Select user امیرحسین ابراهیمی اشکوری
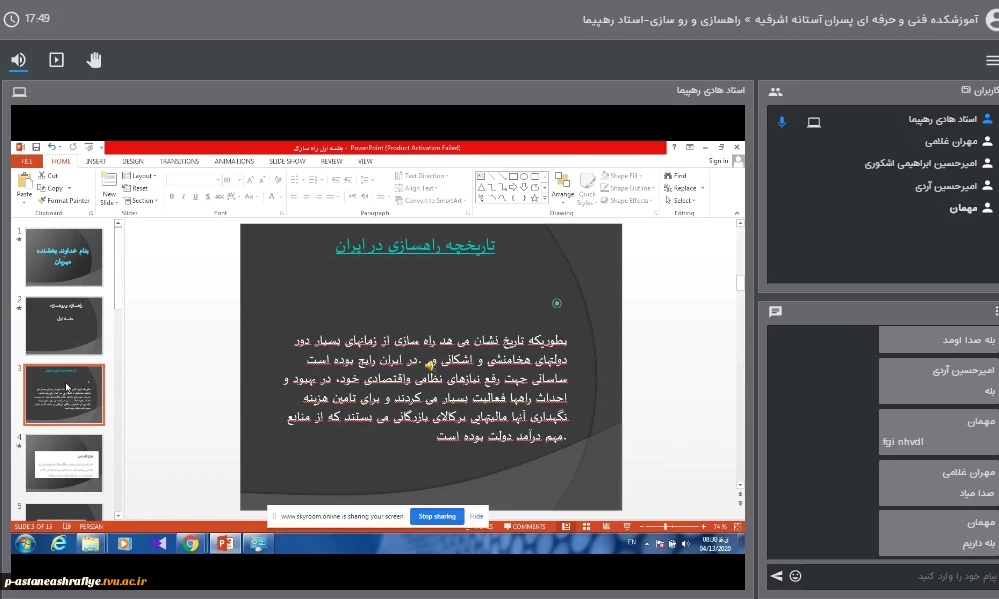Screen dimensions: 999x599 point(921,164)
